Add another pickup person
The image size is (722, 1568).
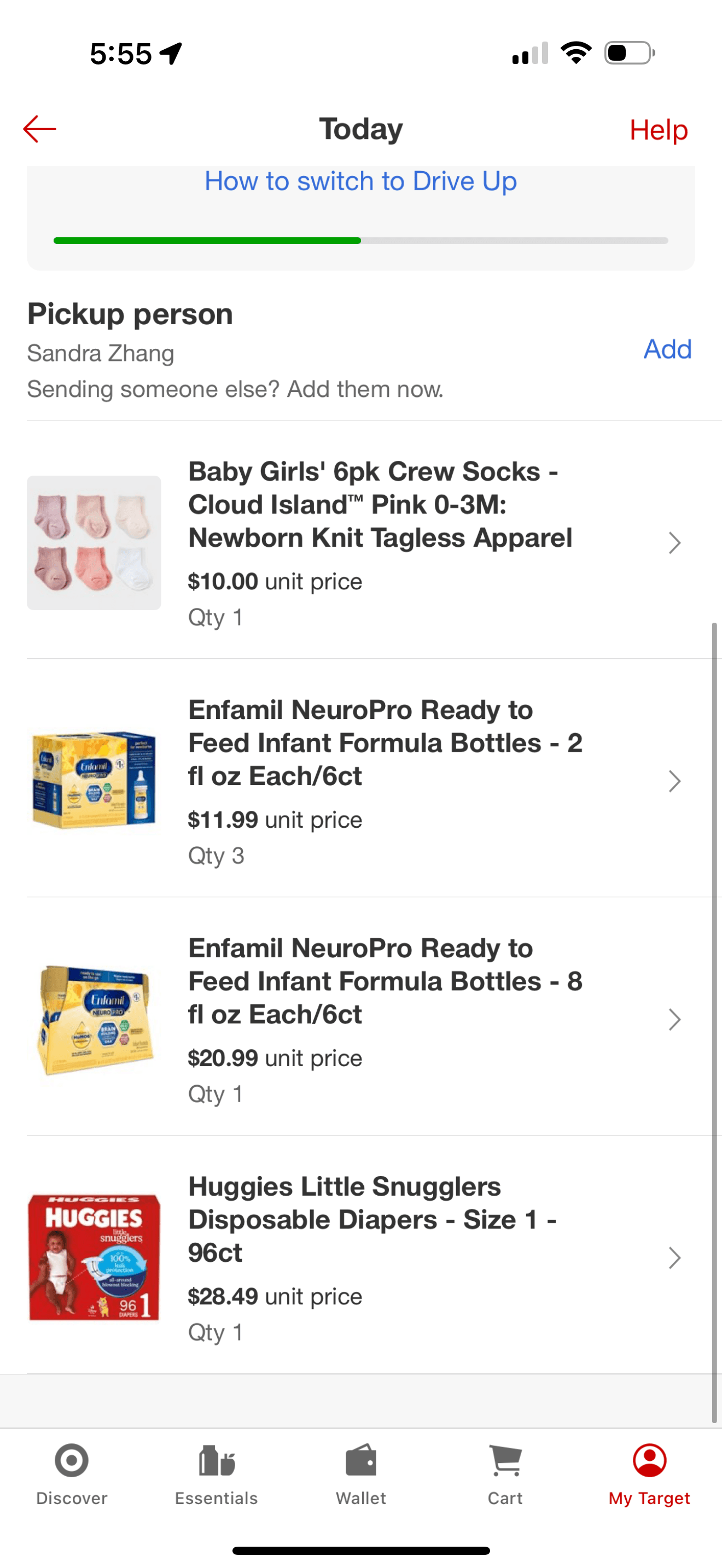[x=667, y=349]
